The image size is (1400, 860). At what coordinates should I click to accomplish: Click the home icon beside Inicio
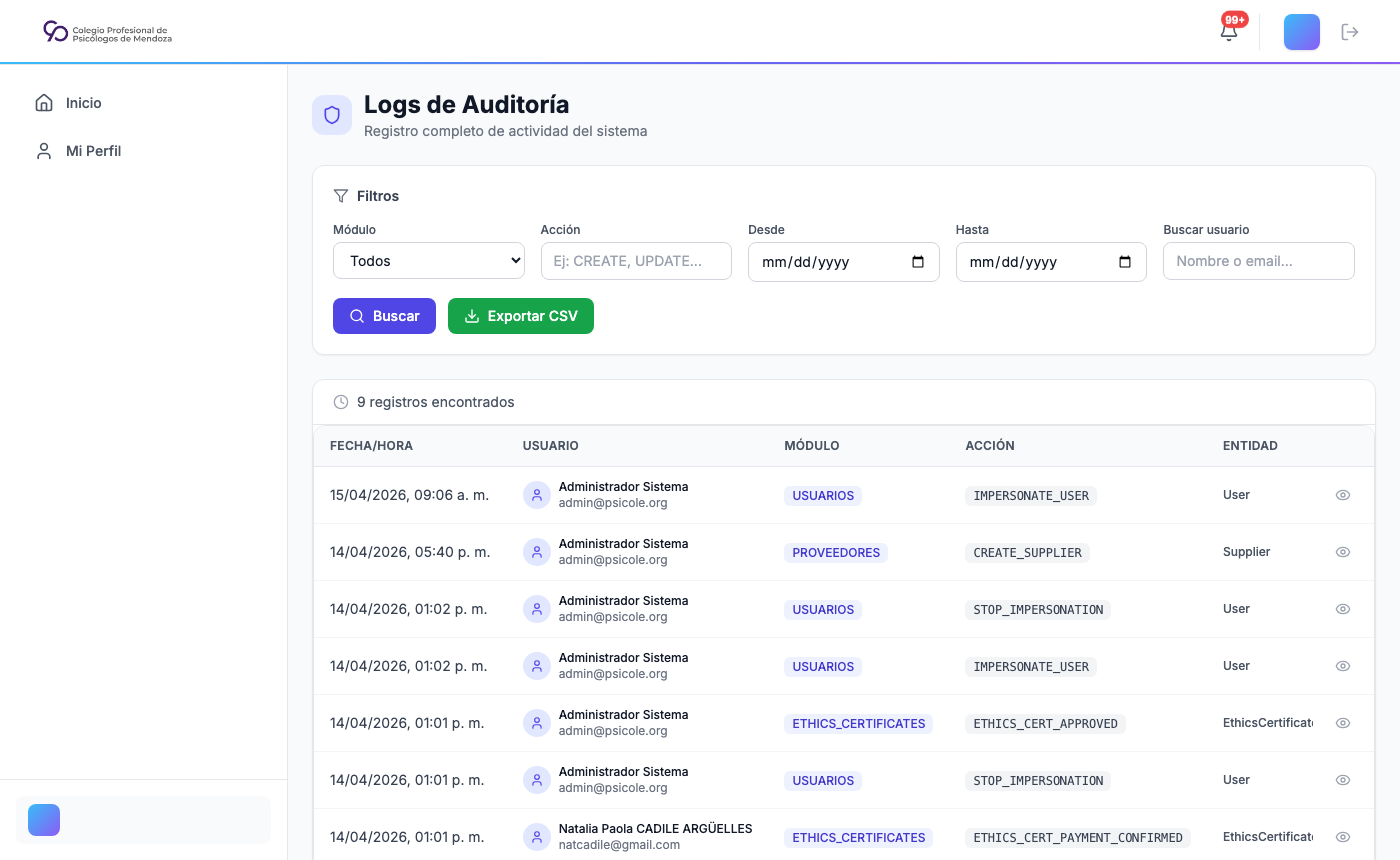(44, 103)
